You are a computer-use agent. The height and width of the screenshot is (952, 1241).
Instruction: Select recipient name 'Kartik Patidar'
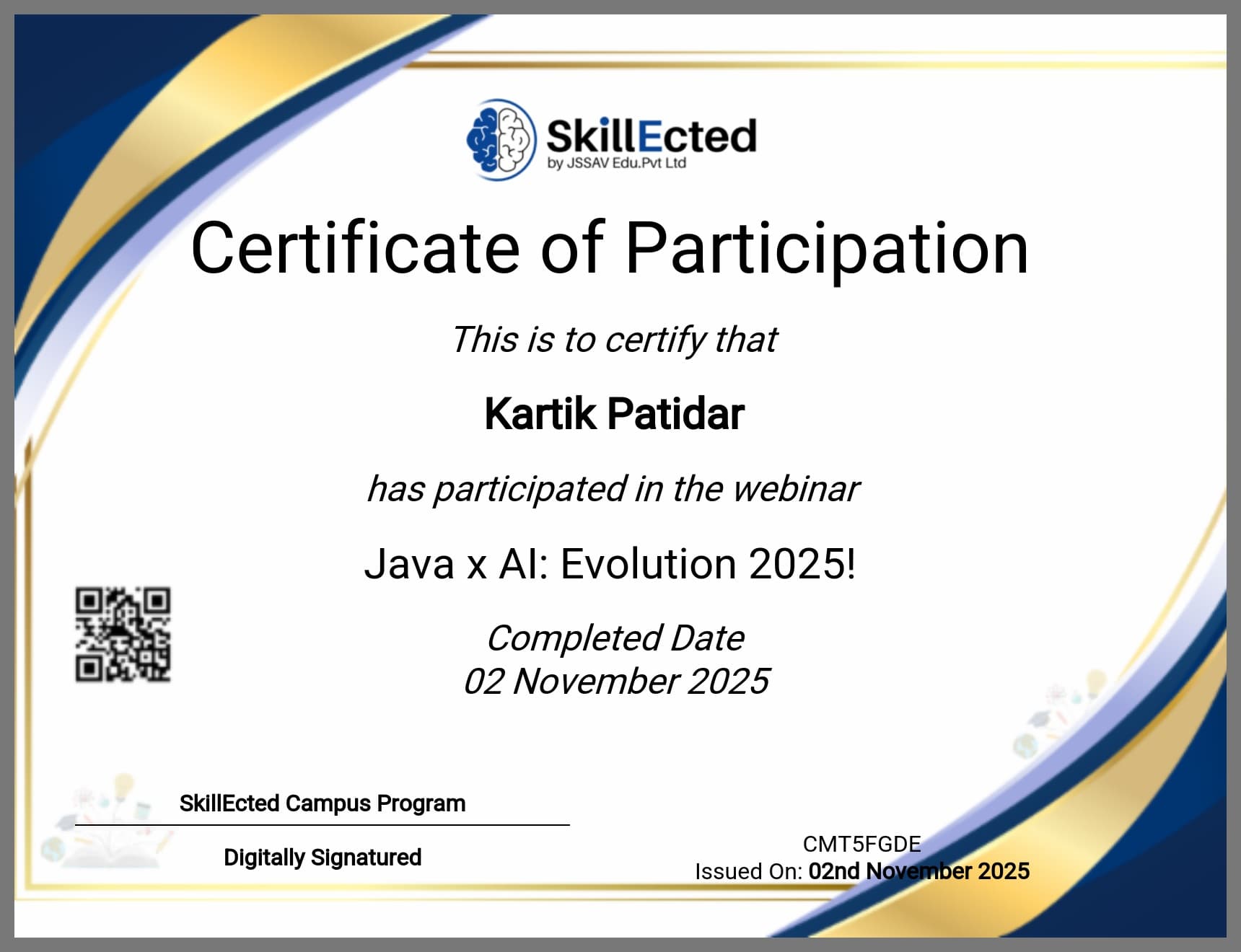click(x=614, y=414)
